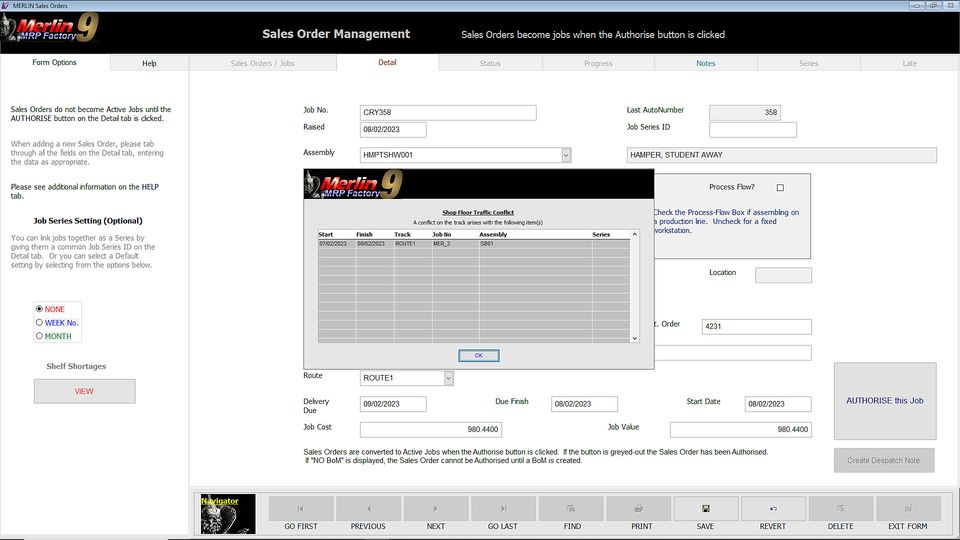Screen dimensions: 960x540
Task: Select the WEEK No. radio option
Action: coord(40,323)
